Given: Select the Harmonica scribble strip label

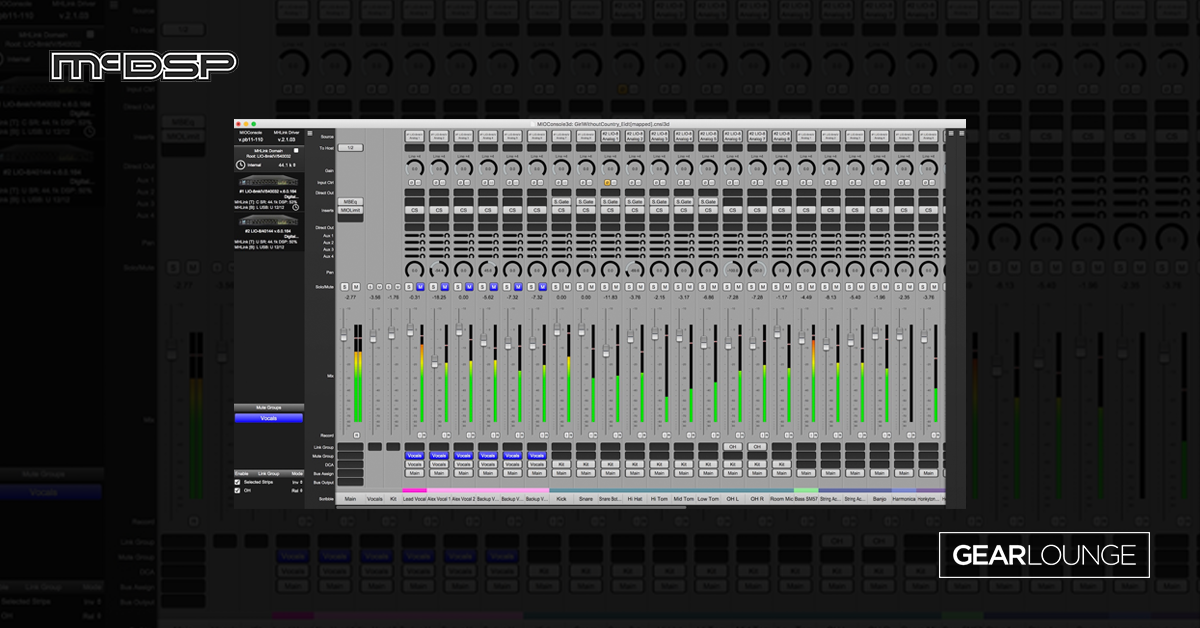Looking at the screenshot, I should coord(904,499).
